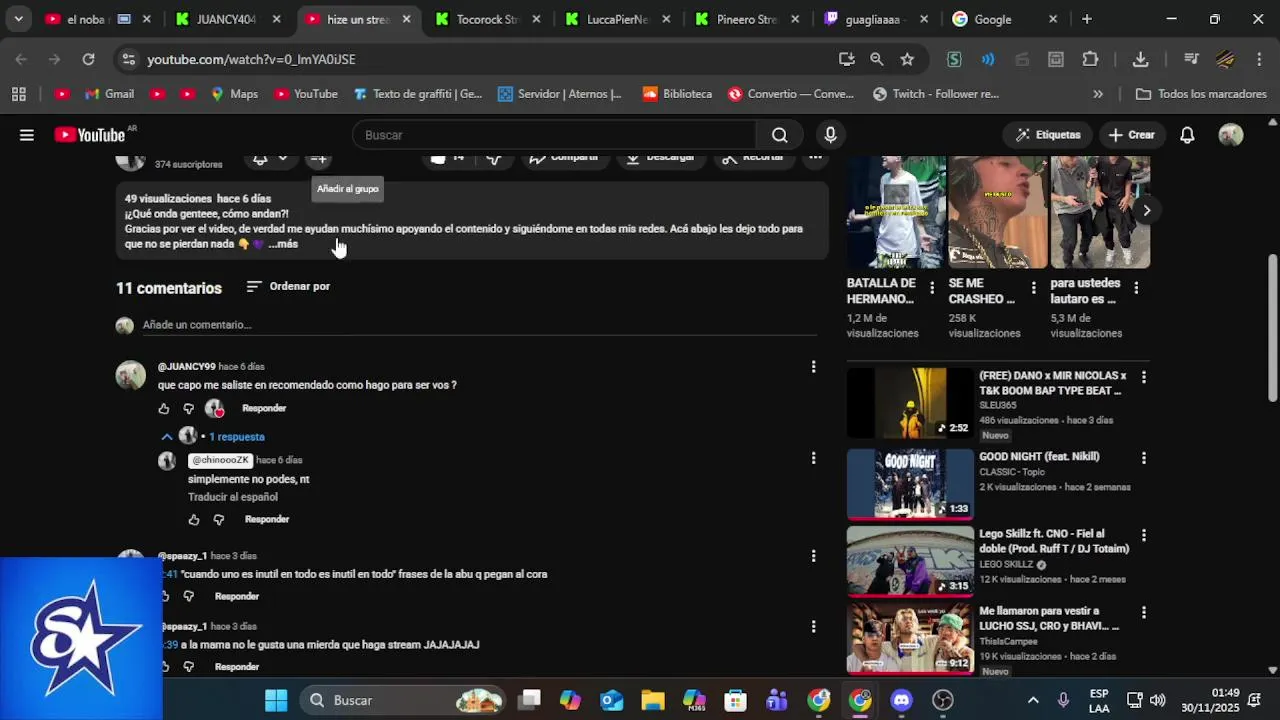Open Me llamaron para vestir video thumbnail

[910, 638]
